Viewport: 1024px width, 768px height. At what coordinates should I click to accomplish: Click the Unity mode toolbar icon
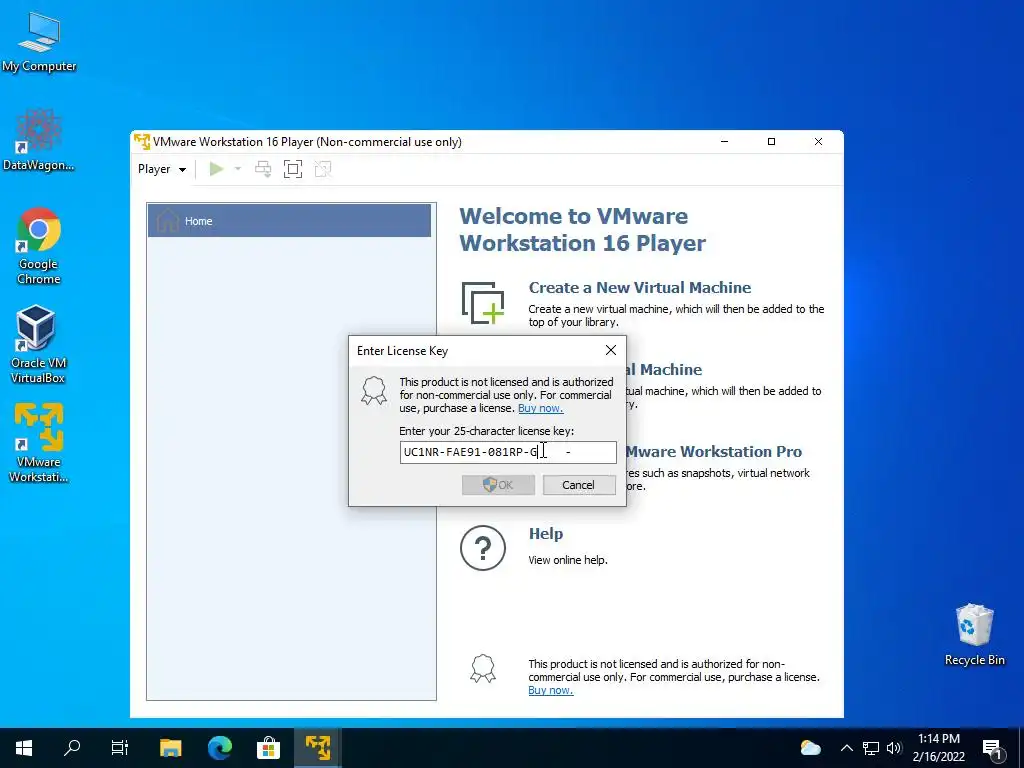coord(323,169)
